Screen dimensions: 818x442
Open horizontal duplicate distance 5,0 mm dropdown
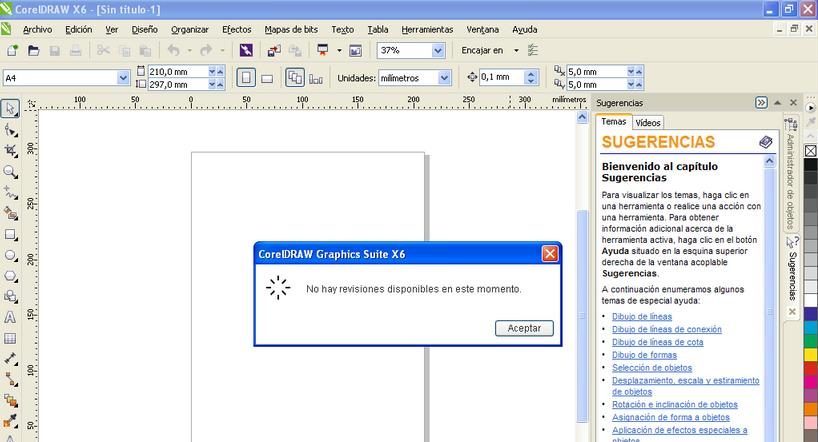point(631,71)
